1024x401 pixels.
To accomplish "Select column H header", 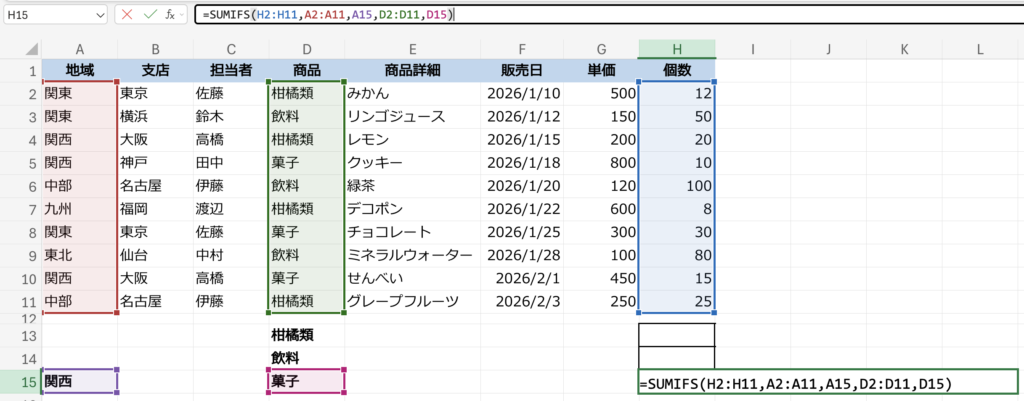I will [677, 49].
